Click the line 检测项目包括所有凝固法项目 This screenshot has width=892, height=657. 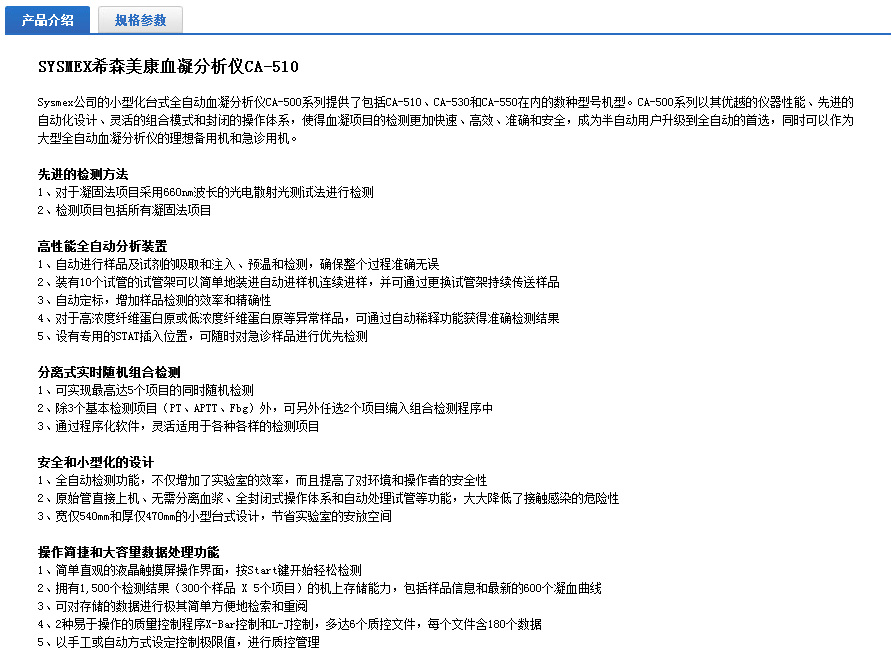pos(125,210)
